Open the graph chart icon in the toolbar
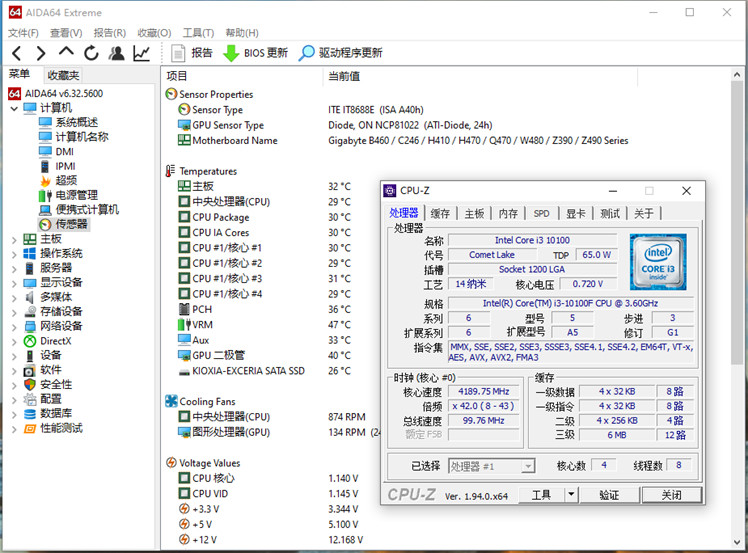 point(142,53)
